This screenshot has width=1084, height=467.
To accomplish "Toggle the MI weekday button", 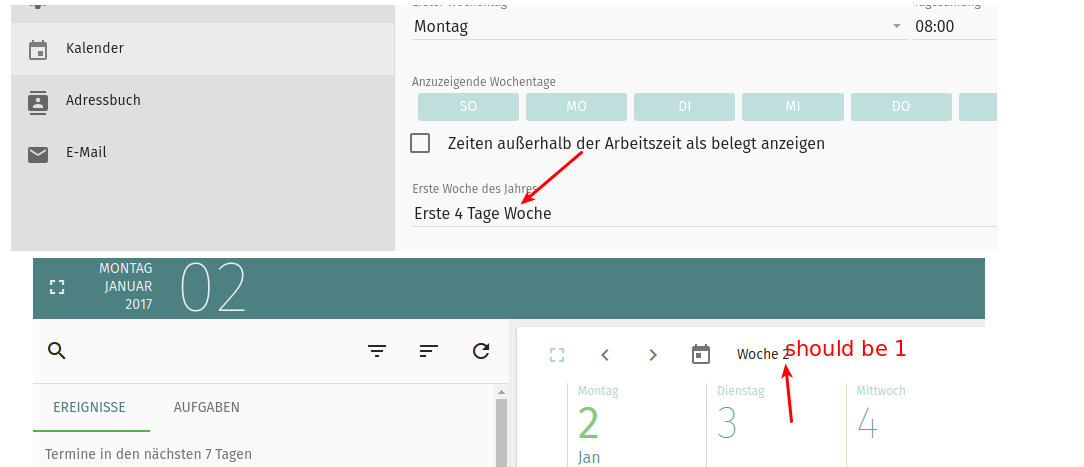I will coord(792,107).
